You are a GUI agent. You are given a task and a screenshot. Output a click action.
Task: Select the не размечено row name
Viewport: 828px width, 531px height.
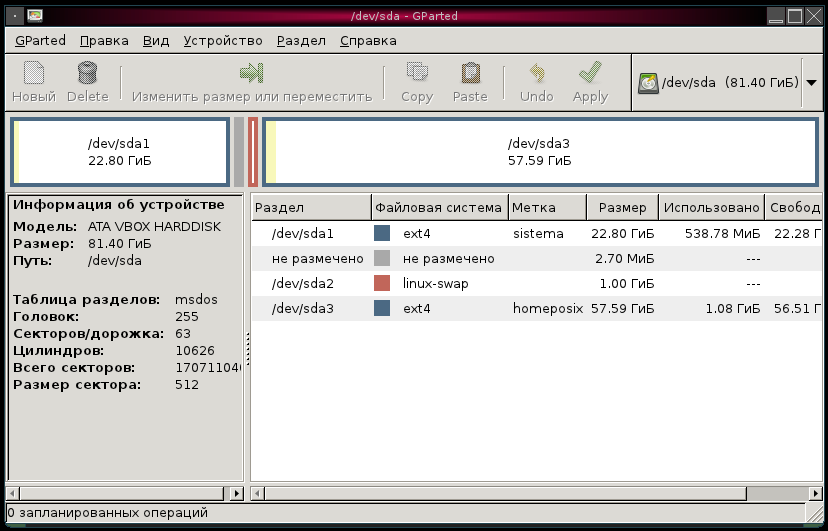318,259
